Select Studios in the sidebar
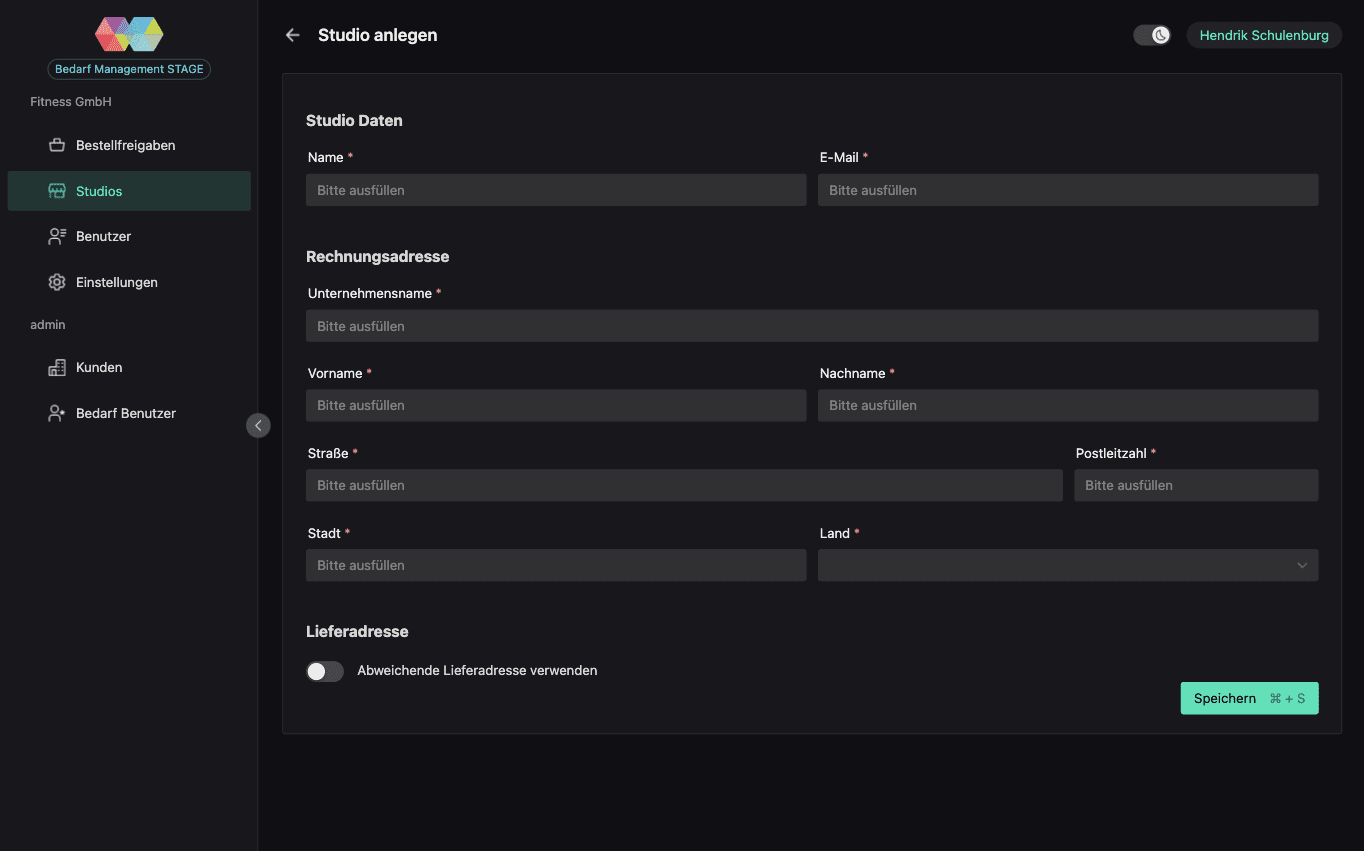 [x=129, y=191]
